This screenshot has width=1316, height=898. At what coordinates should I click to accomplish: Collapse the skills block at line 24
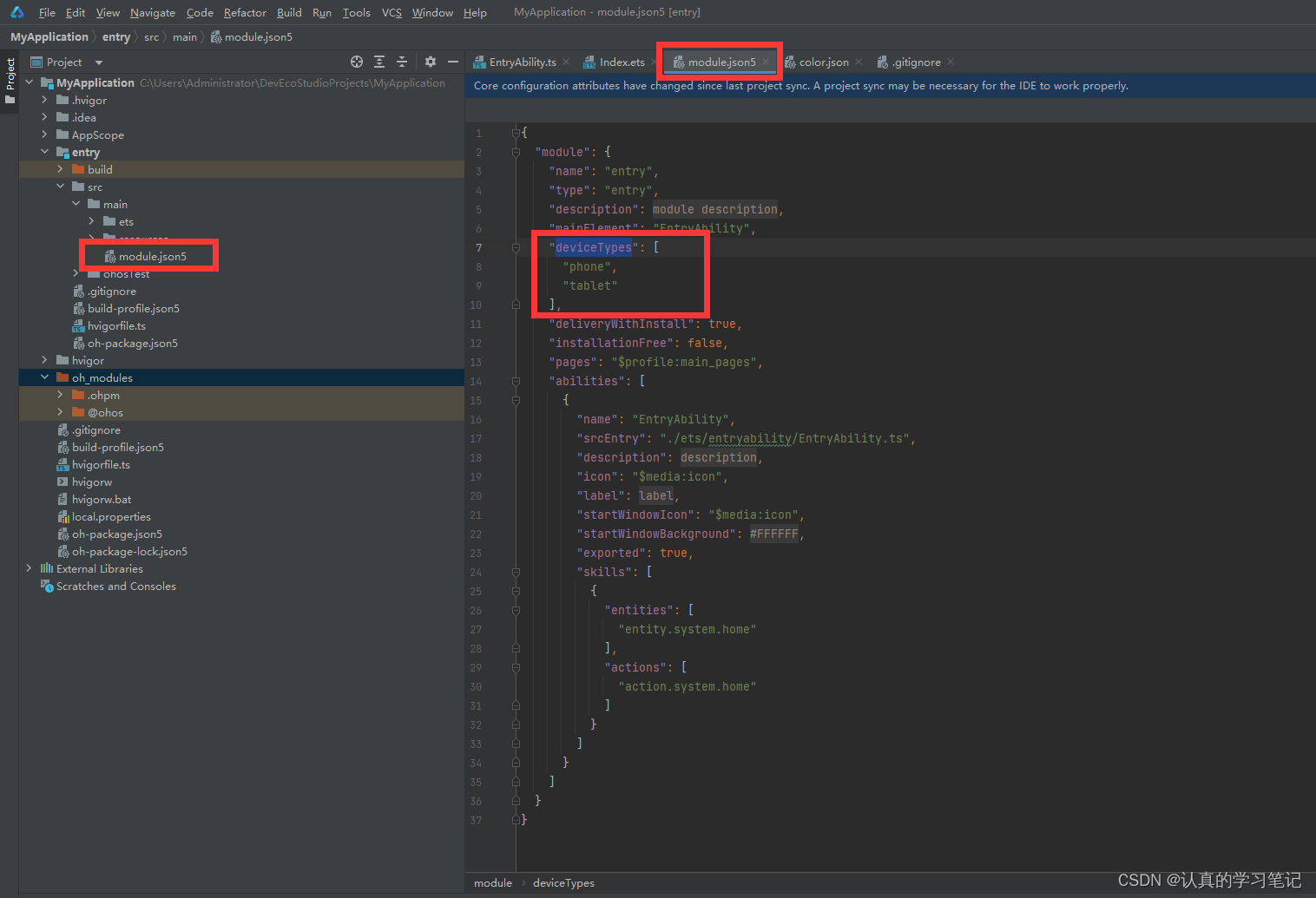pos(516,572)
